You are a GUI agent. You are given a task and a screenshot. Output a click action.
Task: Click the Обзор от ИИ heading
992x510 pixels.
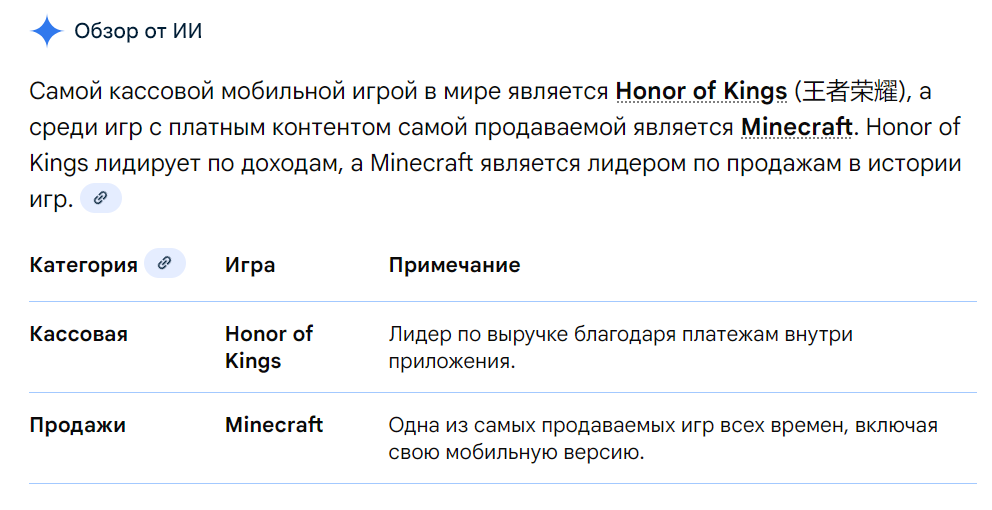click(138, 31)
